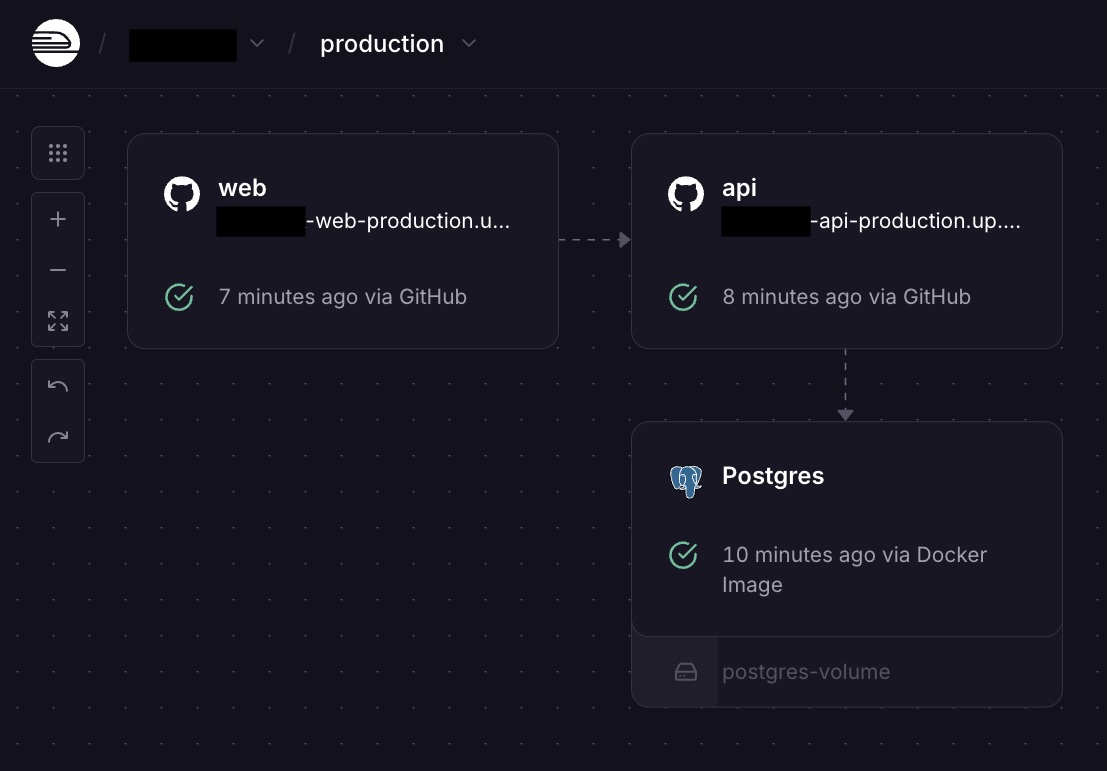Zoom out of the canvas

click(58, 270)
